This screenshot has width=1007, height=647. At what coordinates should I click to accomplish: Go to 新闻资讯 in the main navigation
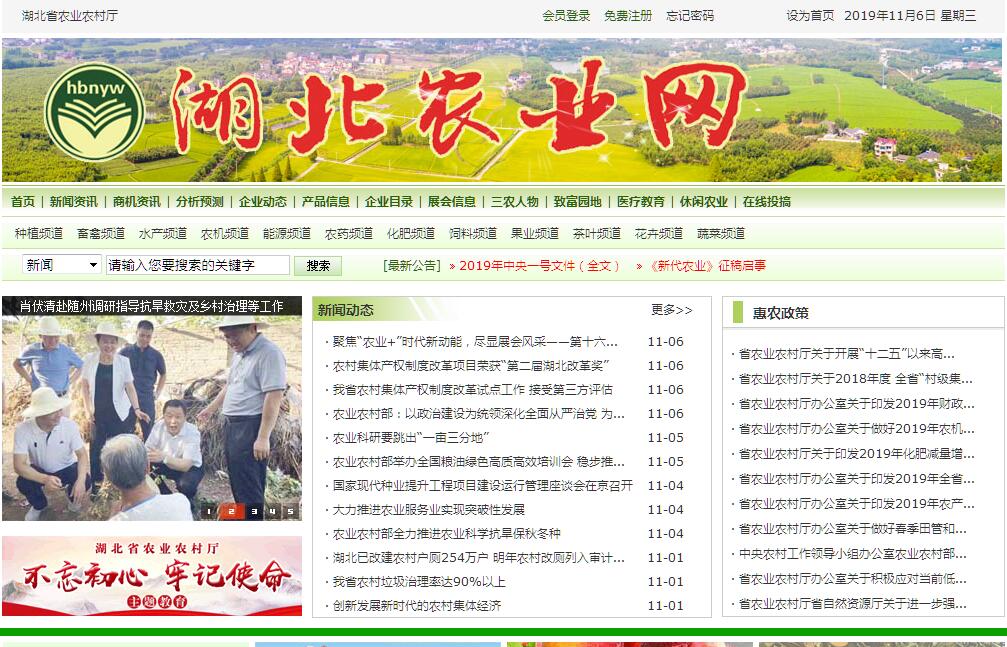pos(74,201)
